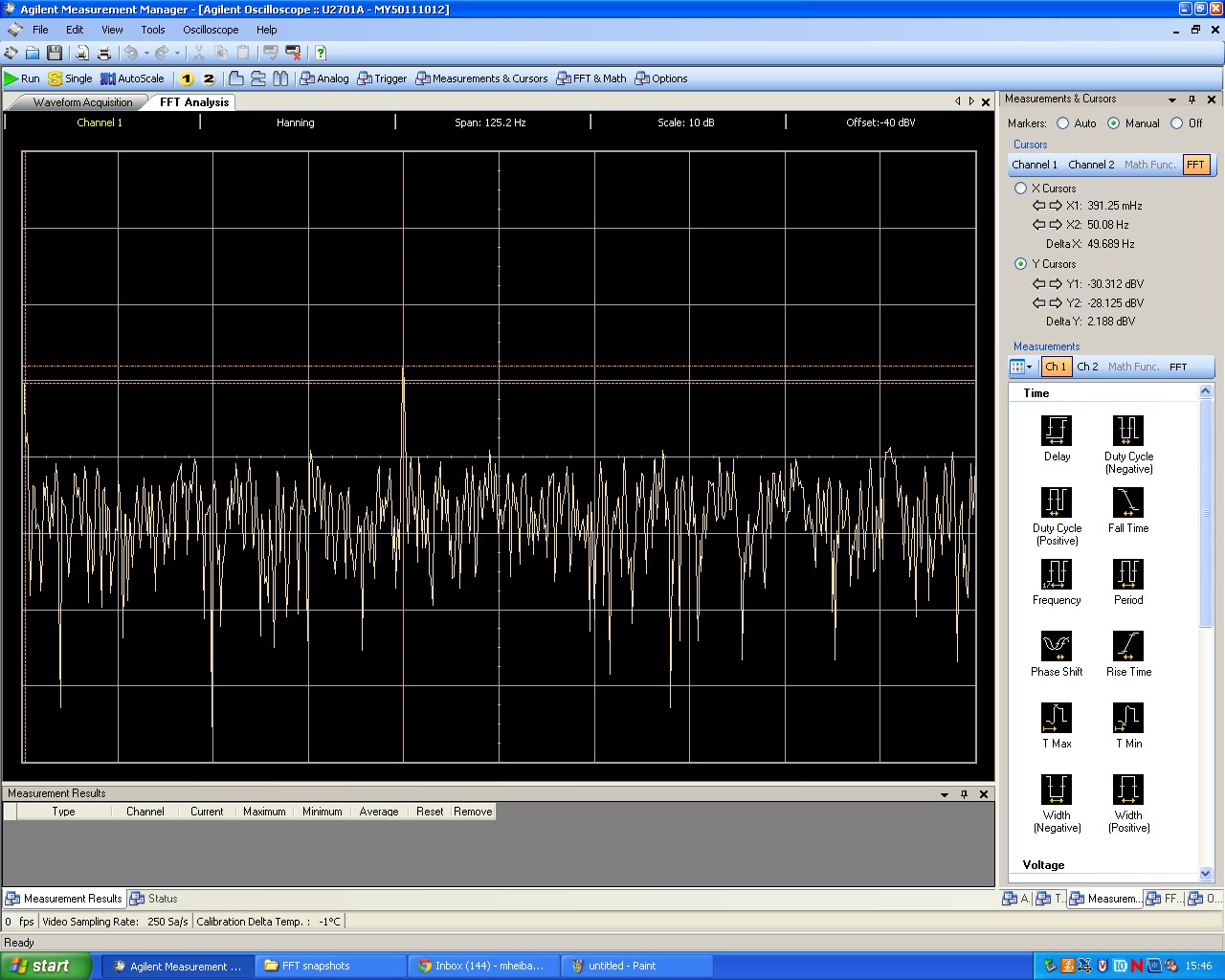This screenshot has height=980, width=1225.
Task: Select the X Cursors radio button
Action: [x=1020, y=189]
